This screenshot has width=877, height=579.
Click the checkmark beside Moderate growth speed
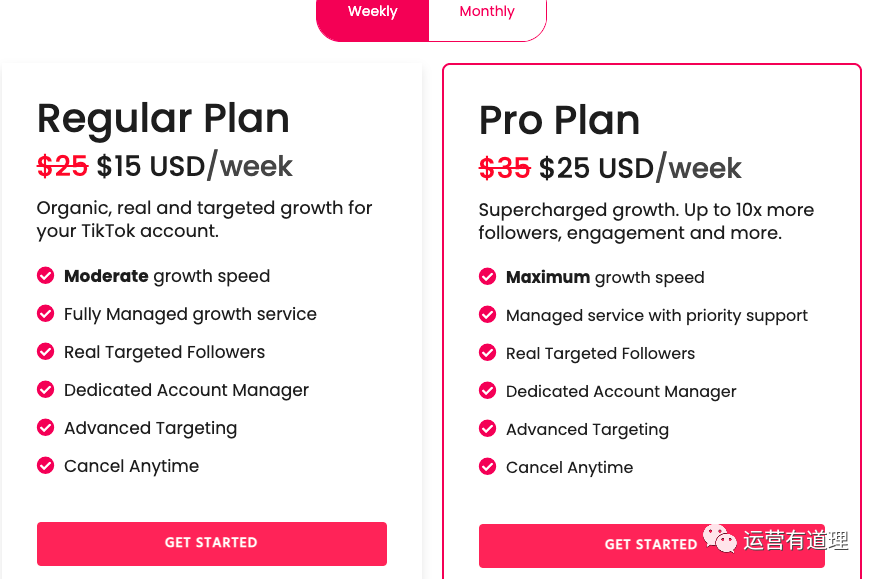[45, 276]
